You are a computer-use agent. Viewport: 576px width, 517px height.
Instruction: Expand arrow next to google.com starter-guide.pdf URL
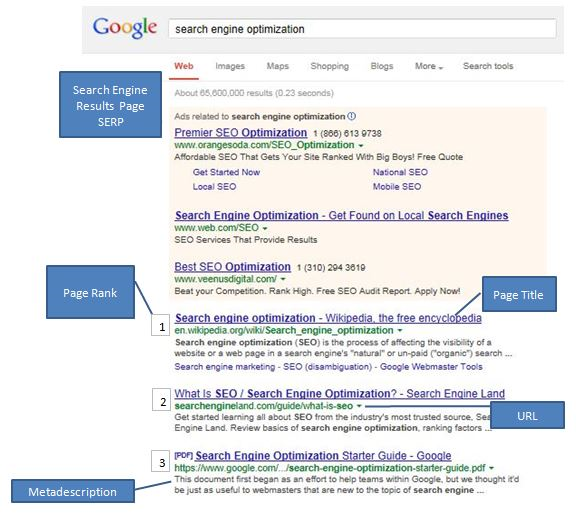pyautogui.click(x=492, y=468)
